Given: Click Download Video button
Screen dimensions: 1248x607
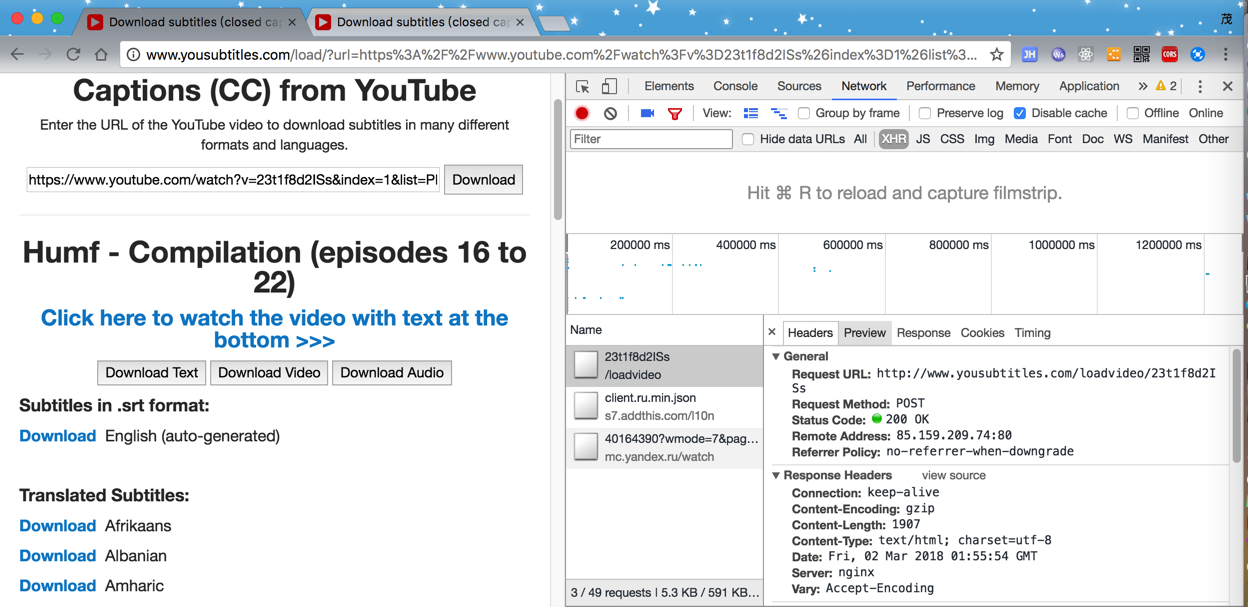Looking at the screenshot, I should tap(269, 373).
